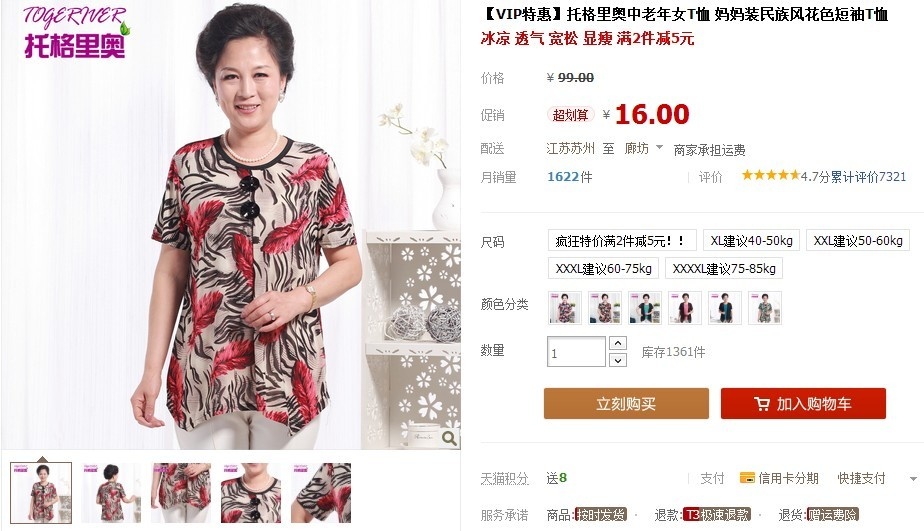Select size XL建议40-50kg
This screenshot has height=531, width=924.
pos(751,240)
